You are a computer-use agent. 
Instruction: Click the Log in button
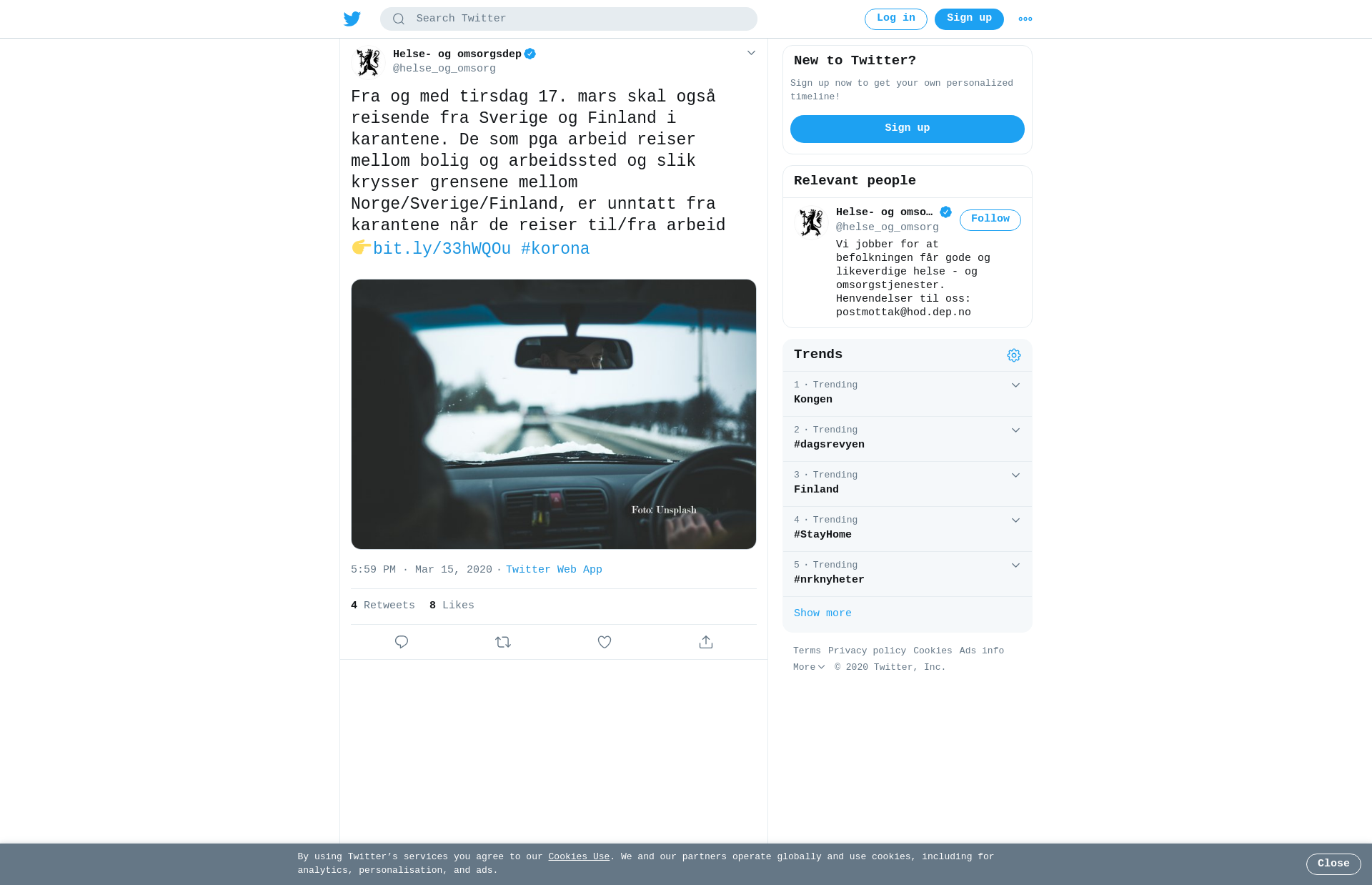click(896, 19)
